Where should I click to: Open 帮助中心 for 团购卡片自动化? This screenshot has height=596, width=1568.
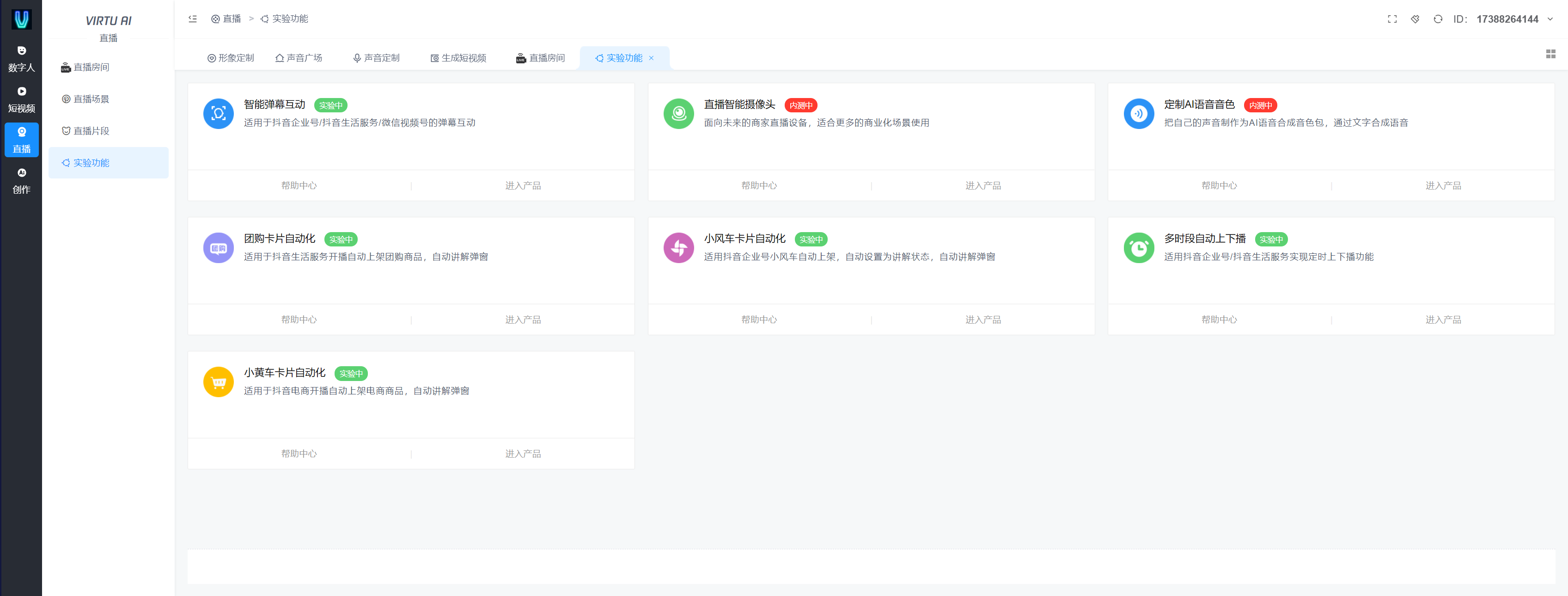299,320
